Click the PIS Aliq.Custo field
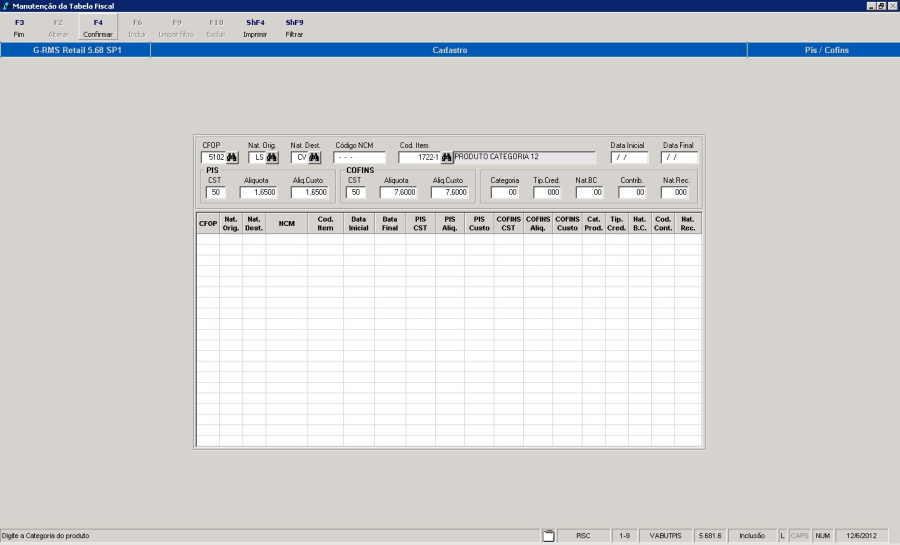This screenshot has height=545, width=900. pos(310,192)
